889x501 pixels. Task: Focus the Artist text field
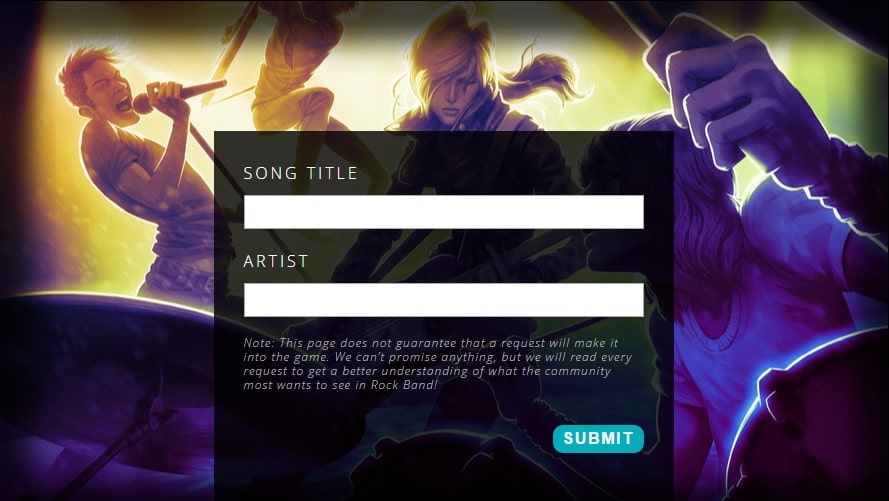[443, 300]
